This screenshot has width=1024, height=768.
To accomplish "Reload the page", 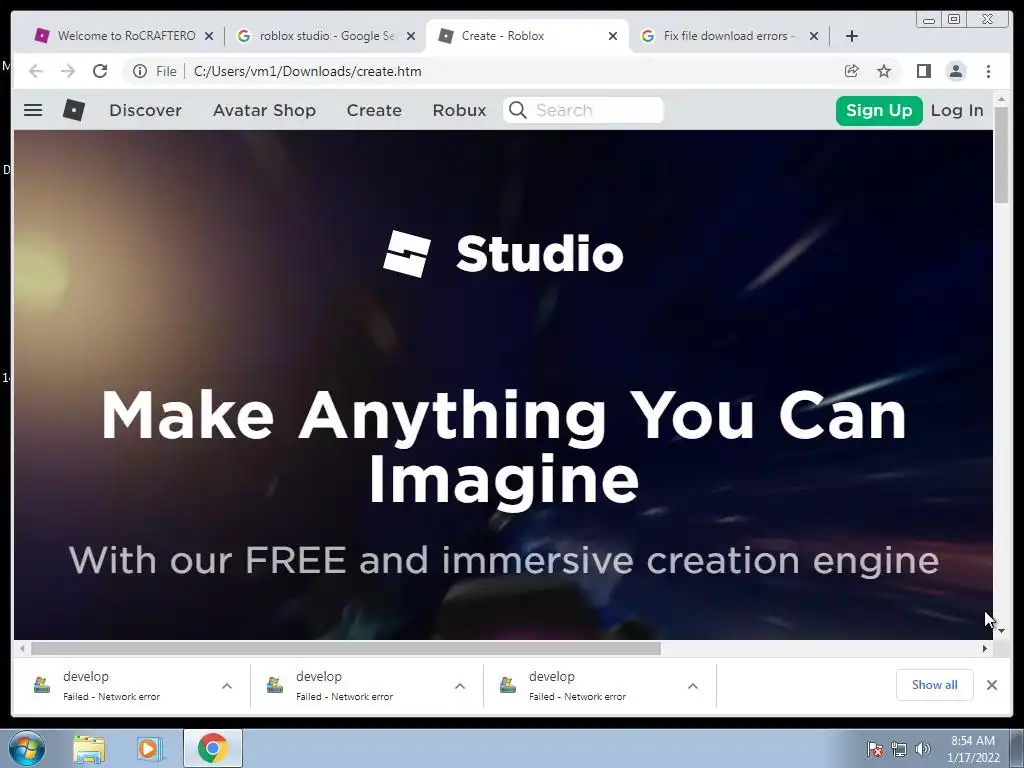I will click(x=100, y=71).
